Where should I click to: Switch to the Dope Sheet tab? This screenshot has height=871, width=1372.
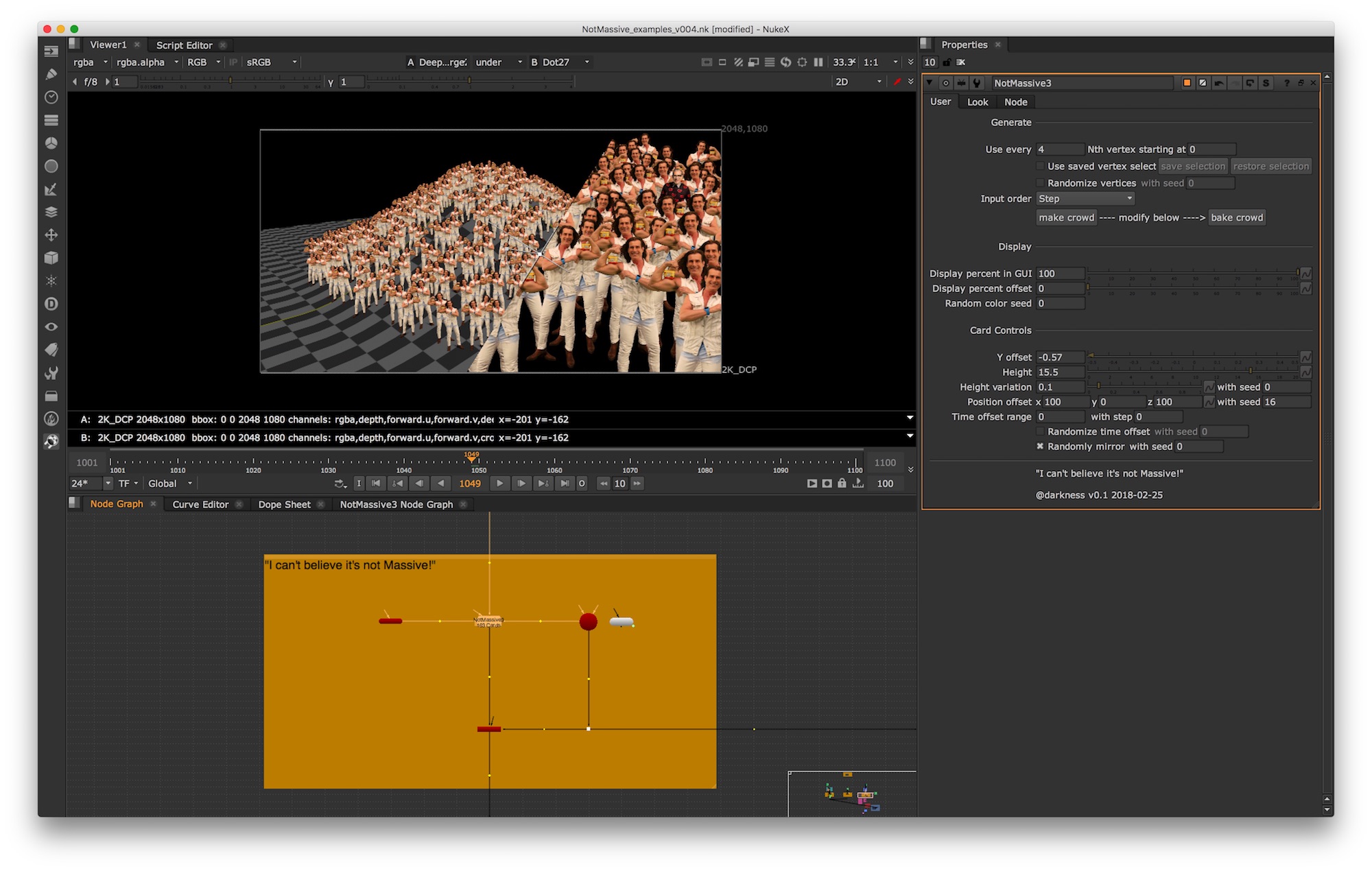coord(284,504)
